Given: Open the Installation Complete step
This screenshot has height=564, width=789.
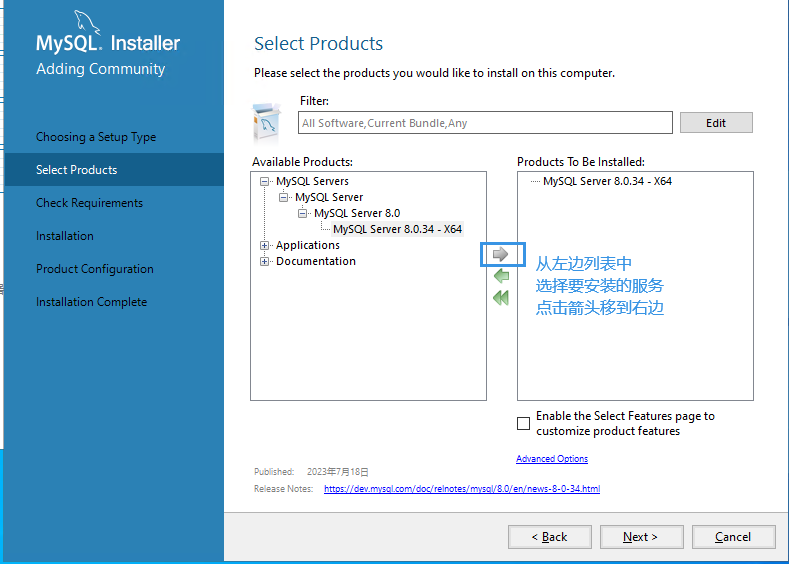Looking at the screenshot, I should coord(92,302).
